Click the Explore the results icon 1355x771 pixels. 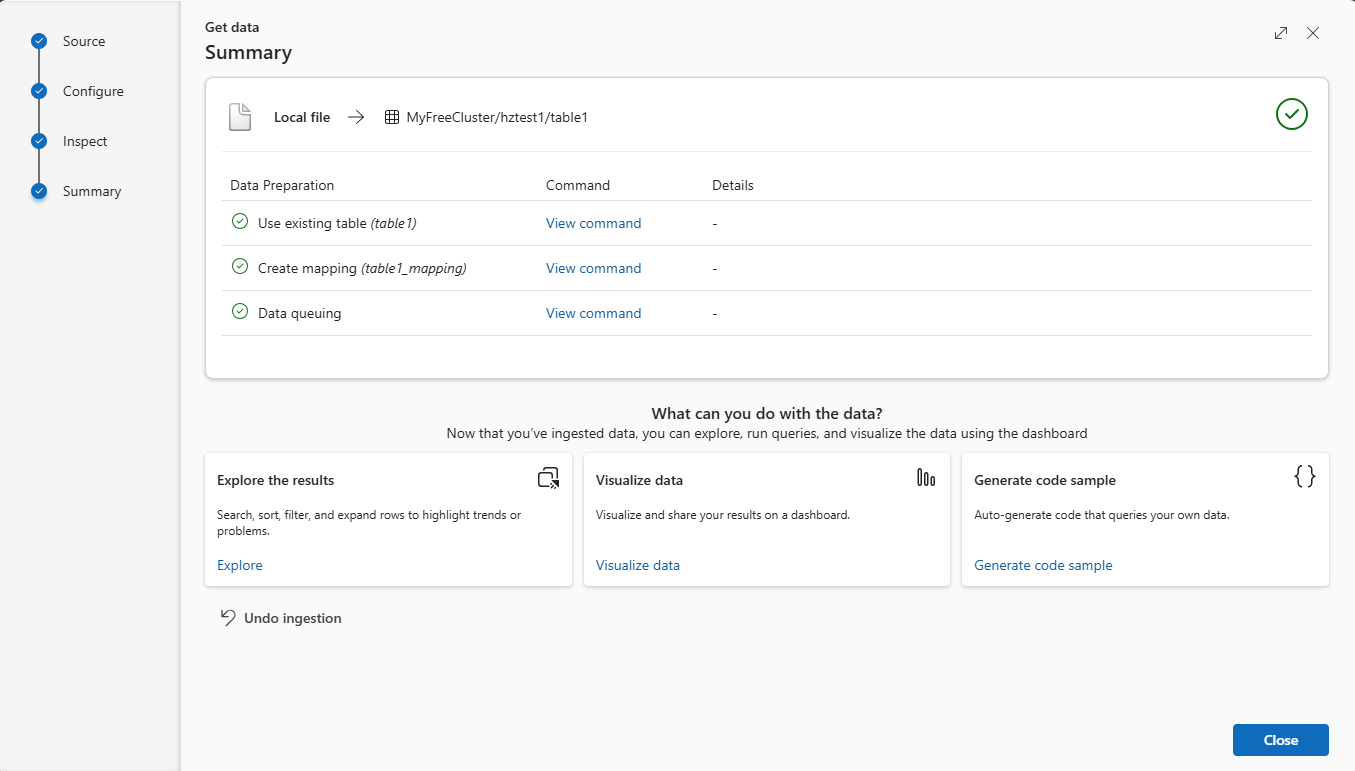pyautogui.click(x=548, y=478)
